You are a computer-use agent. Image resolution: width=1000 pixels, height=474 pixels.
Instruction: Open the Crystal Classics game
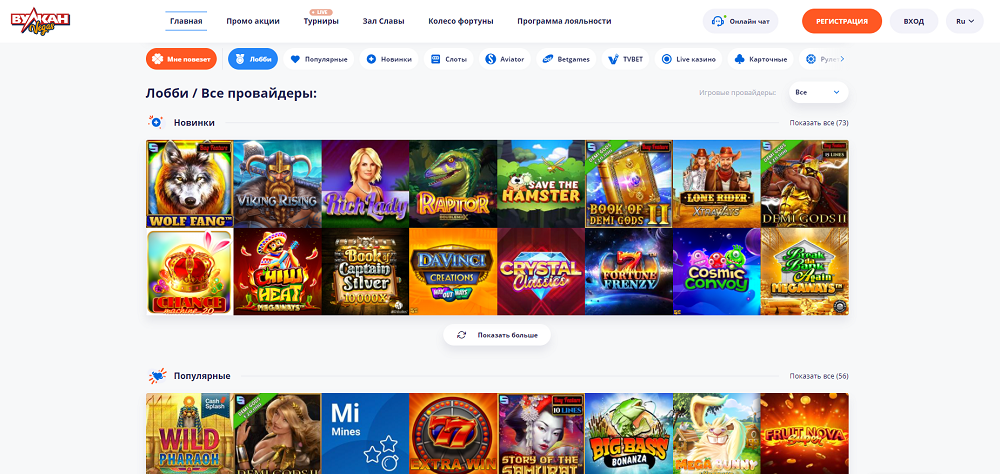(541, 272)
